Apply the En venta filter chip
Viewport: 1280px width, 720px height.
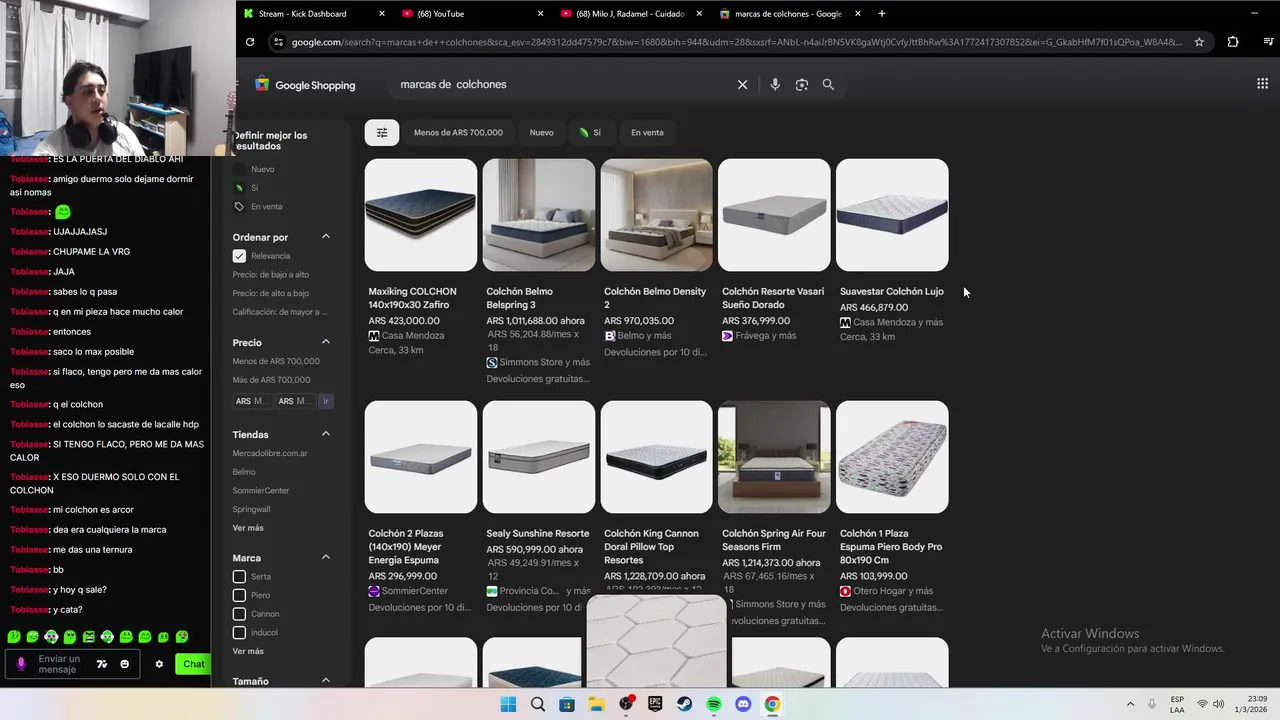(647, 132)
